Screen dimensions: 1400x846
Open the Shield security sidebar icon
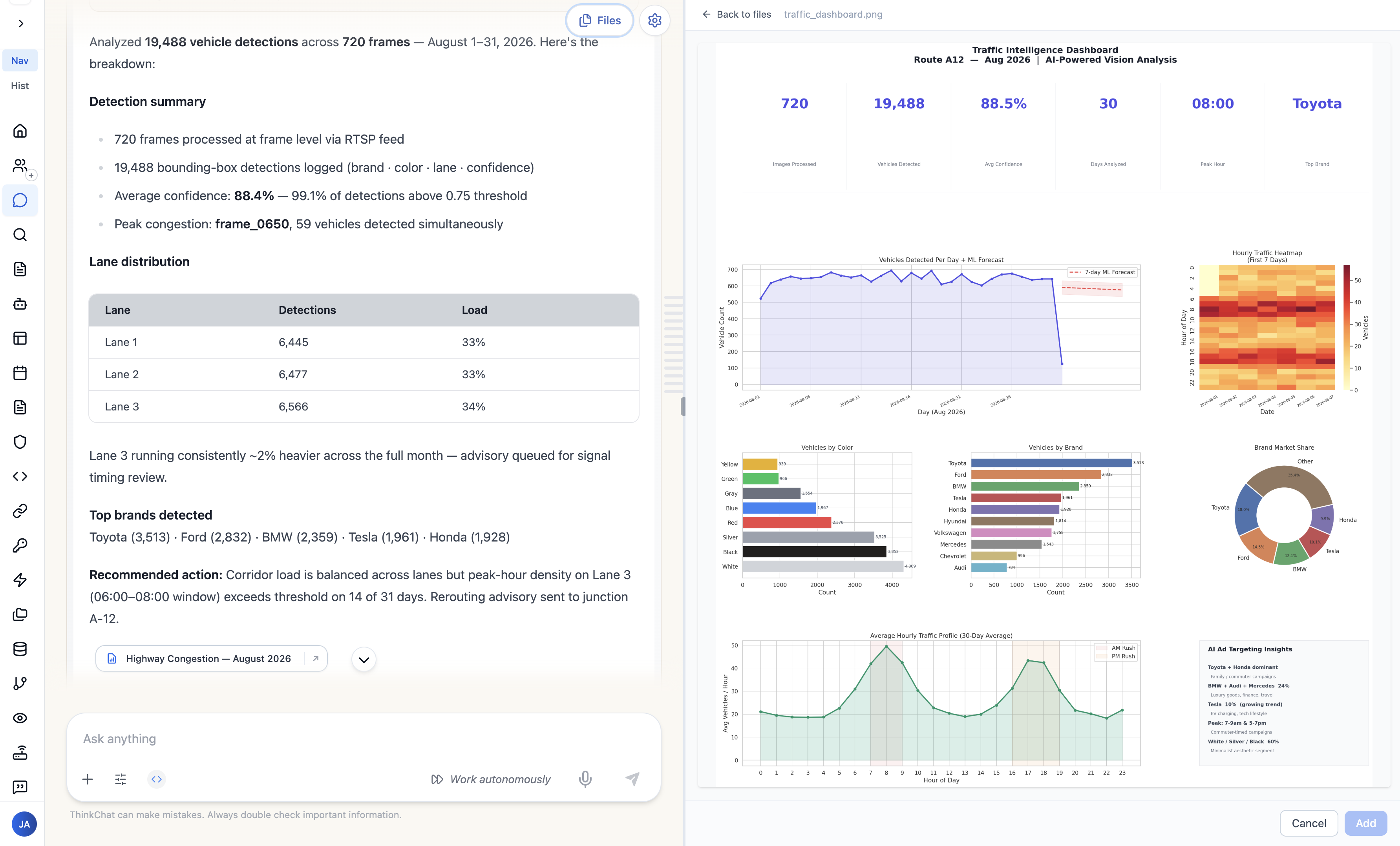20,442
